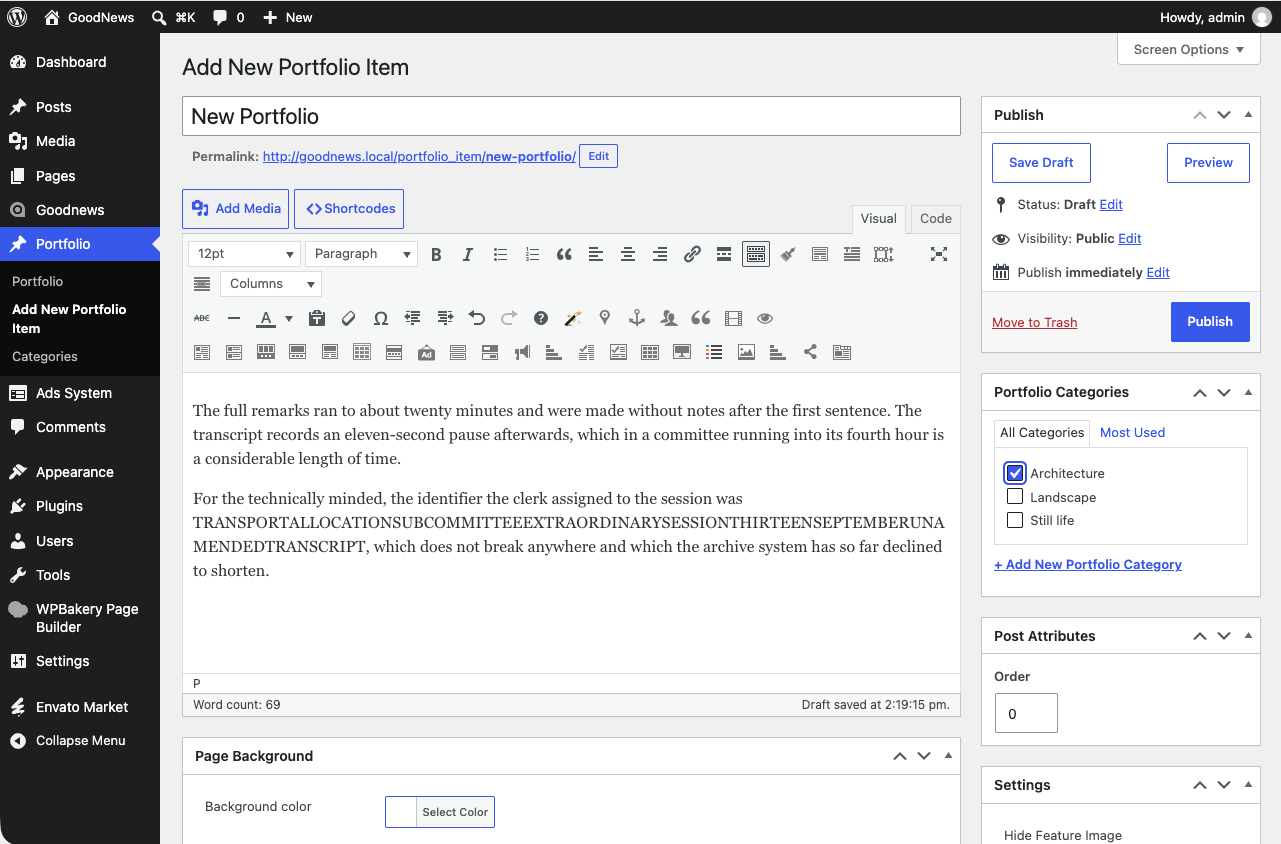Click Move to Trash link
The height and width of the screenshot is (844, 1281).
[1034, 322]
